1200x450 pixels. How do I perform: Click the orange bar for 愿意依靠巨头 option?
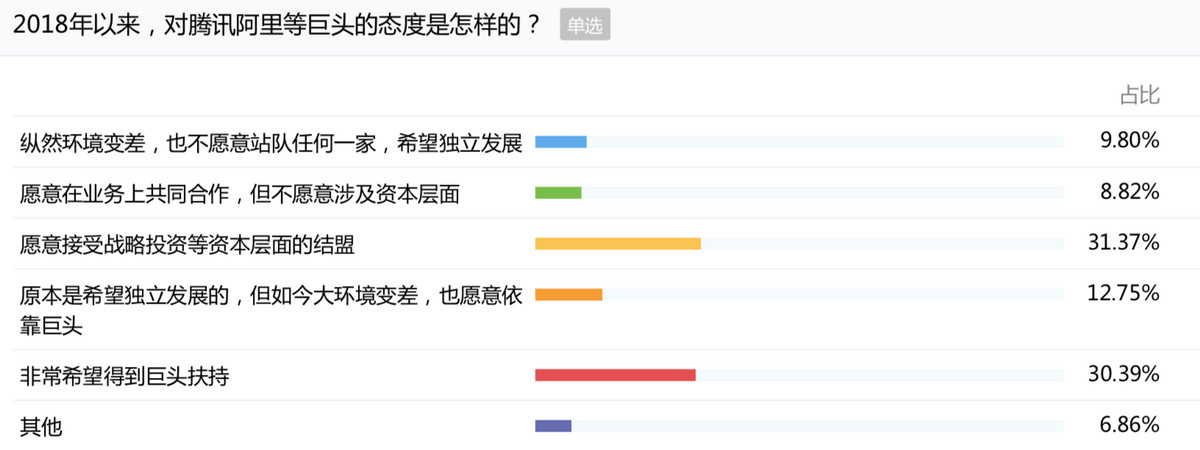pyautogui.click(x=569, y=294)
